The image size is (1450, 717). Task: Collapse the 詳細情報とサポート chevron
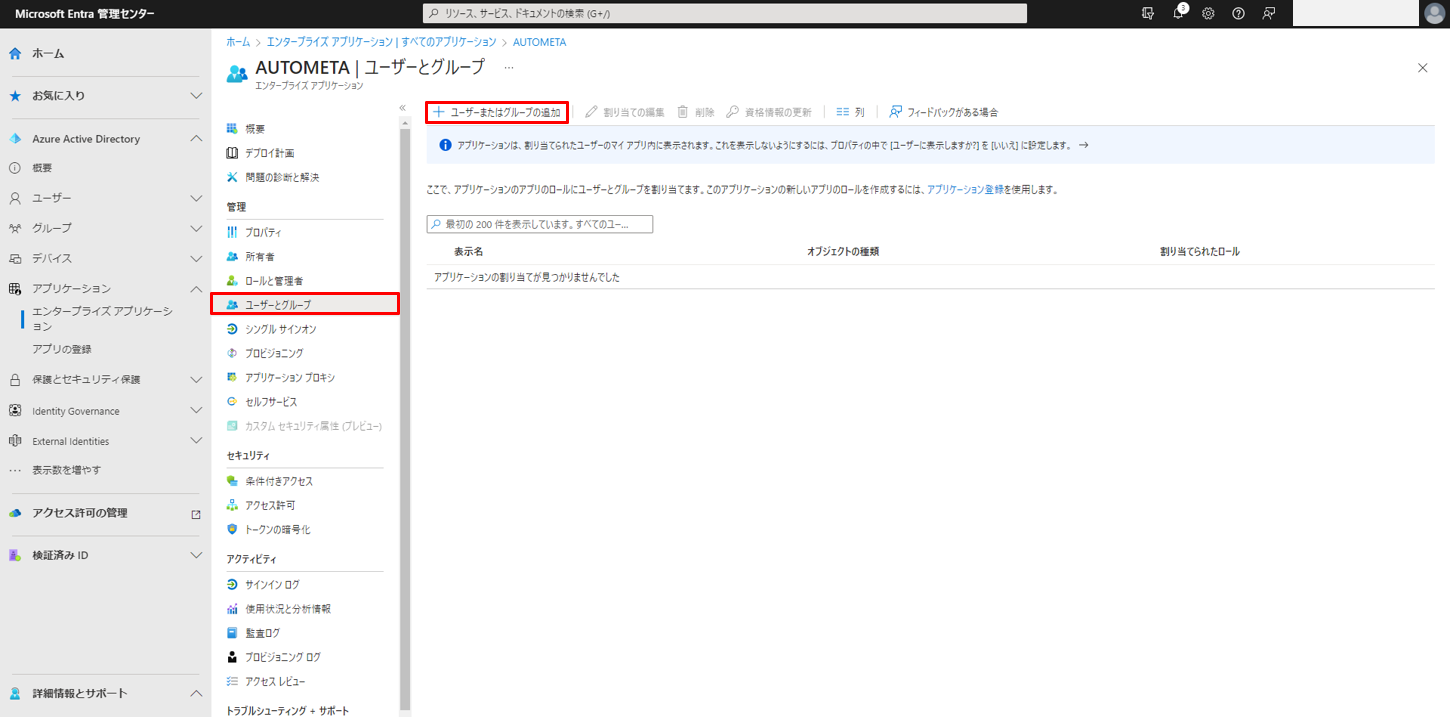tap(196, 693)
